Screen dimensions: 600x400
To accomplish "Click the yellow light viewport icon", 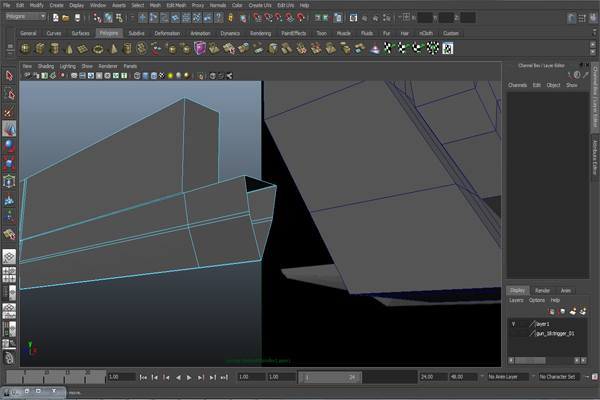I will [x=170, y=76].
